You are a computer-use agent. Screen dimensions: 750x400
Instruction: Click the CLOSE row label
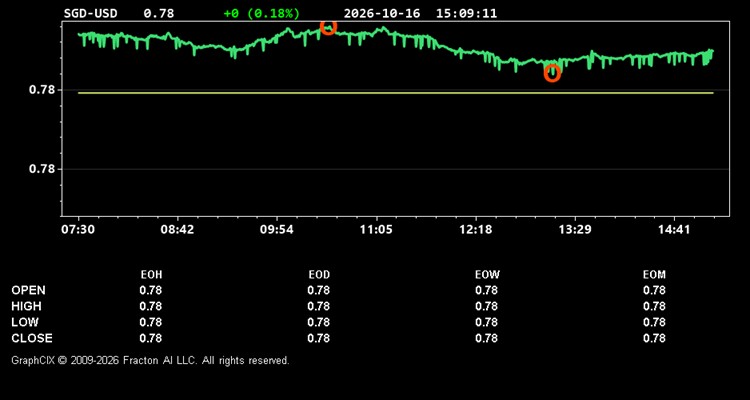coord(32,338)
